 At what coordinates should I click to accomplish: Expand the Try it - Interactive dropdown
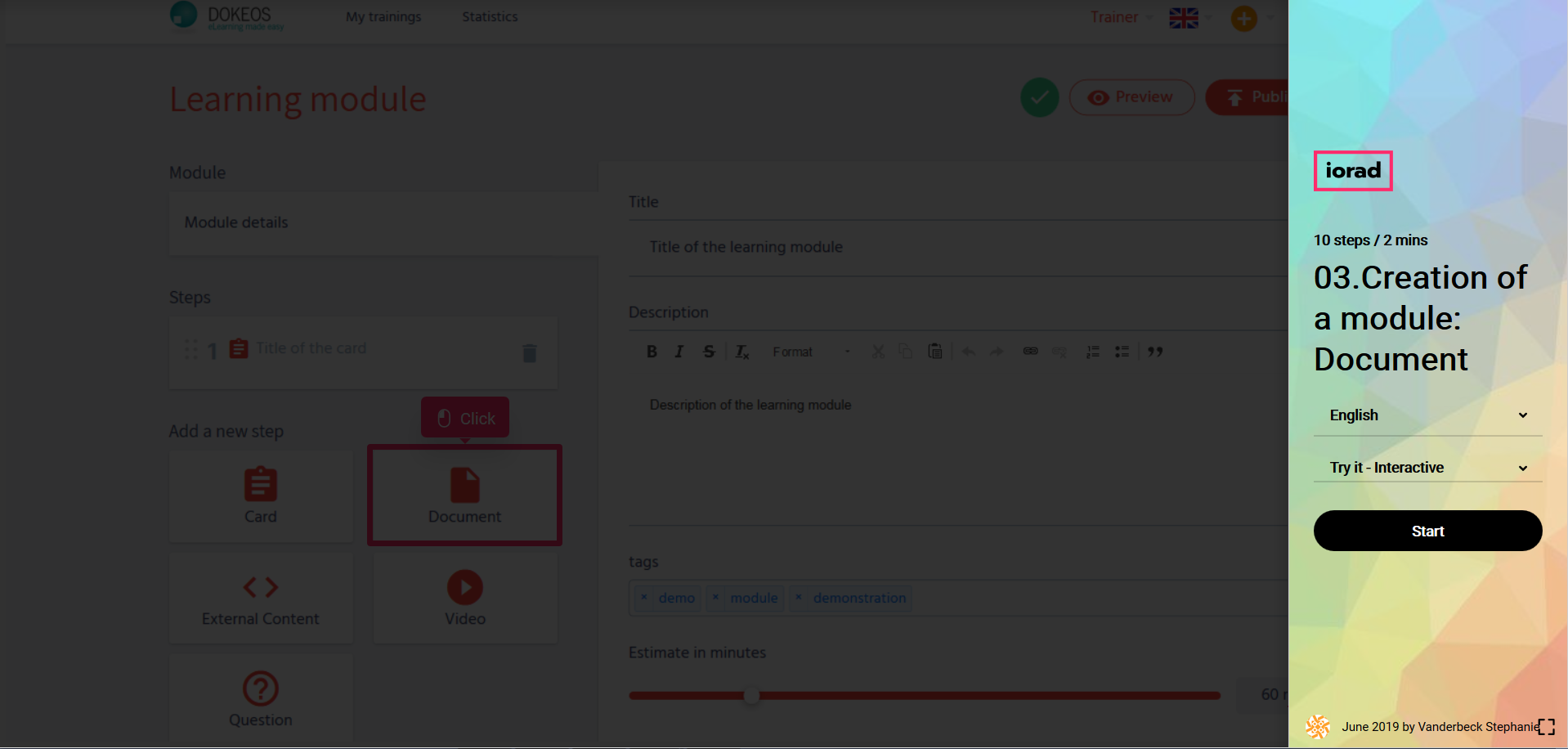pyautogui.click(x=1427, y=468)
